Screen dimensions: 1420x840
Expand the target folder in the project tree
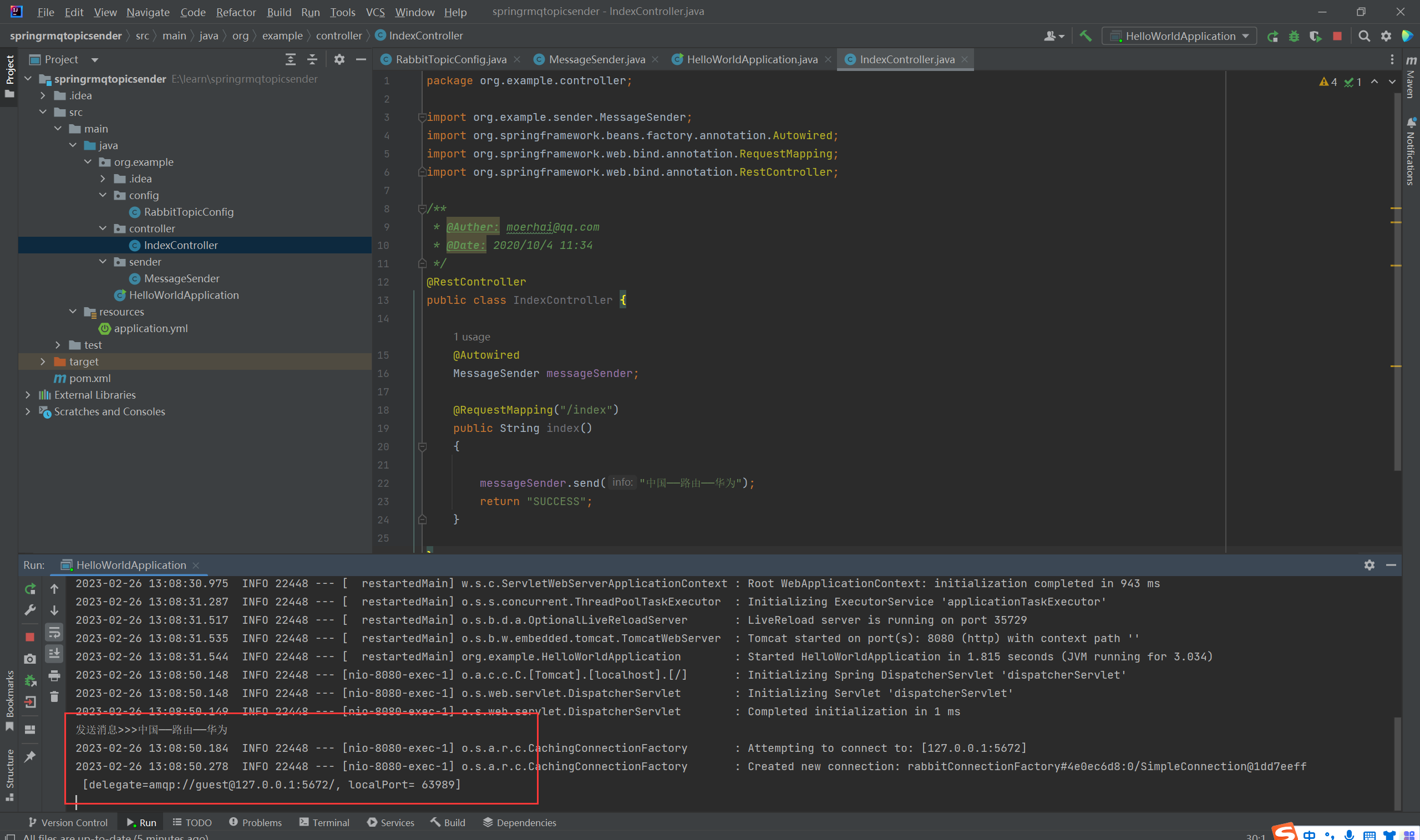(43, 362)
